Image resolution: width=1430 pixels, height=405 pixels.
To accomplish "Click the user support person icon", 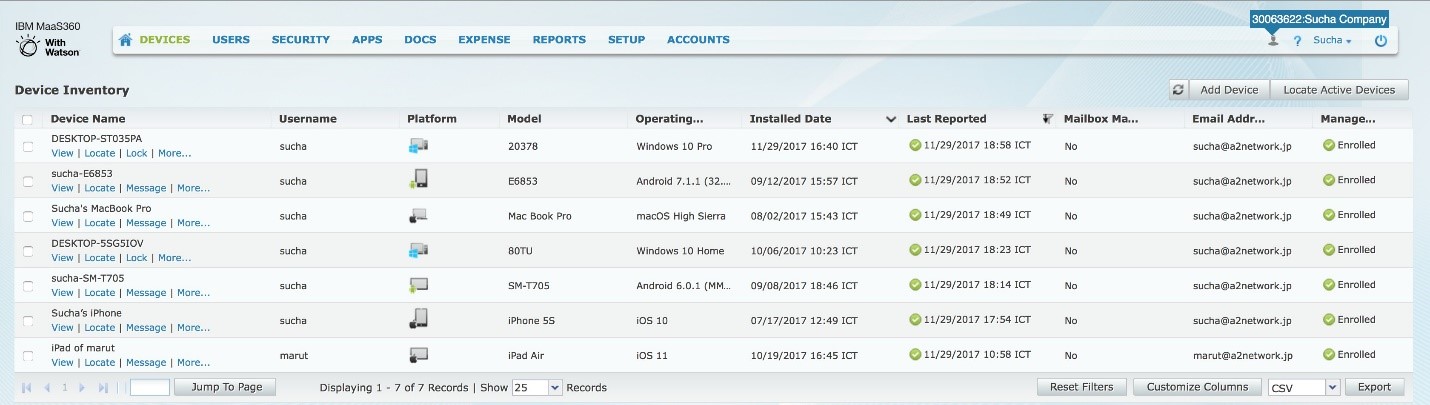I will [x=1273, y=40].
